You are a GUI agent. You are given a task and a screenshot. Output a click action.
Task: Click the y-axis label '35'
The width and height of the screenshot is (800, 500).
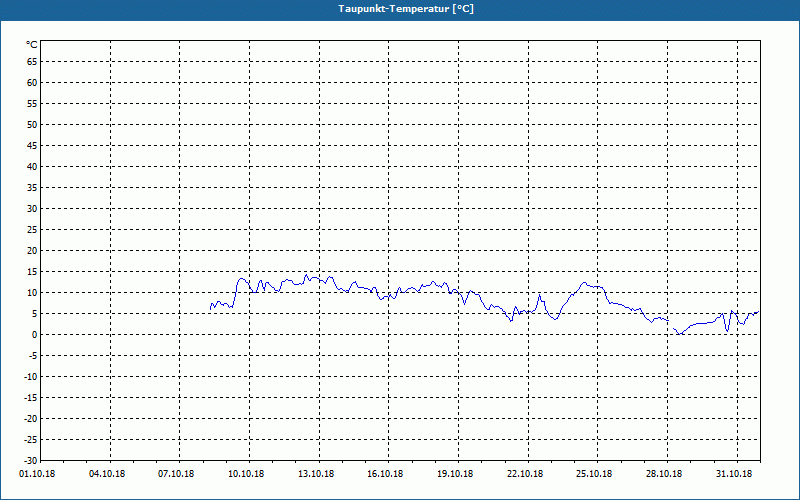(32, 188)
